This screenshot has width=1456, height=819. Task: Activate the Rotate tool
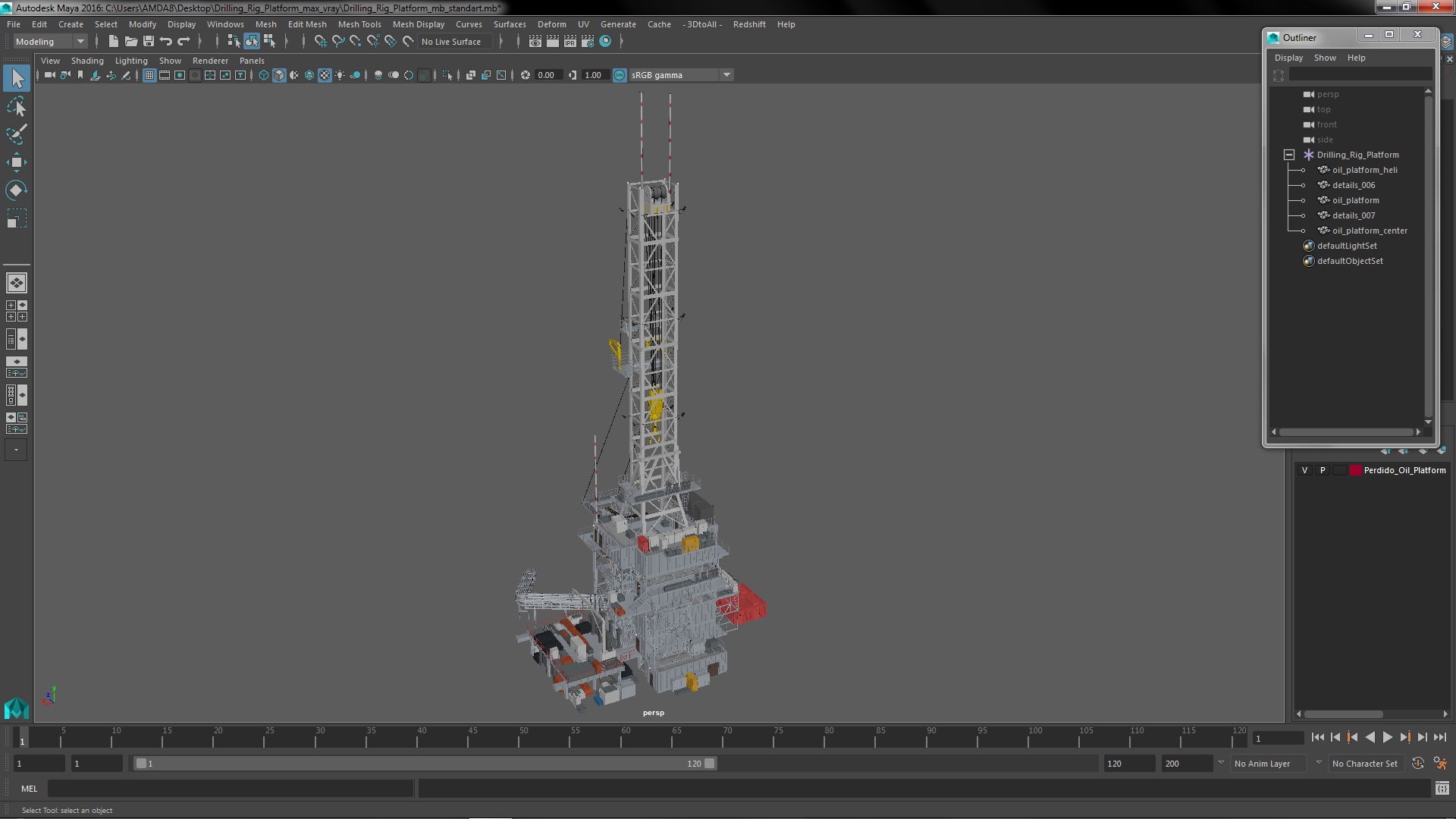pyautogui.click(x=17, y=190)
